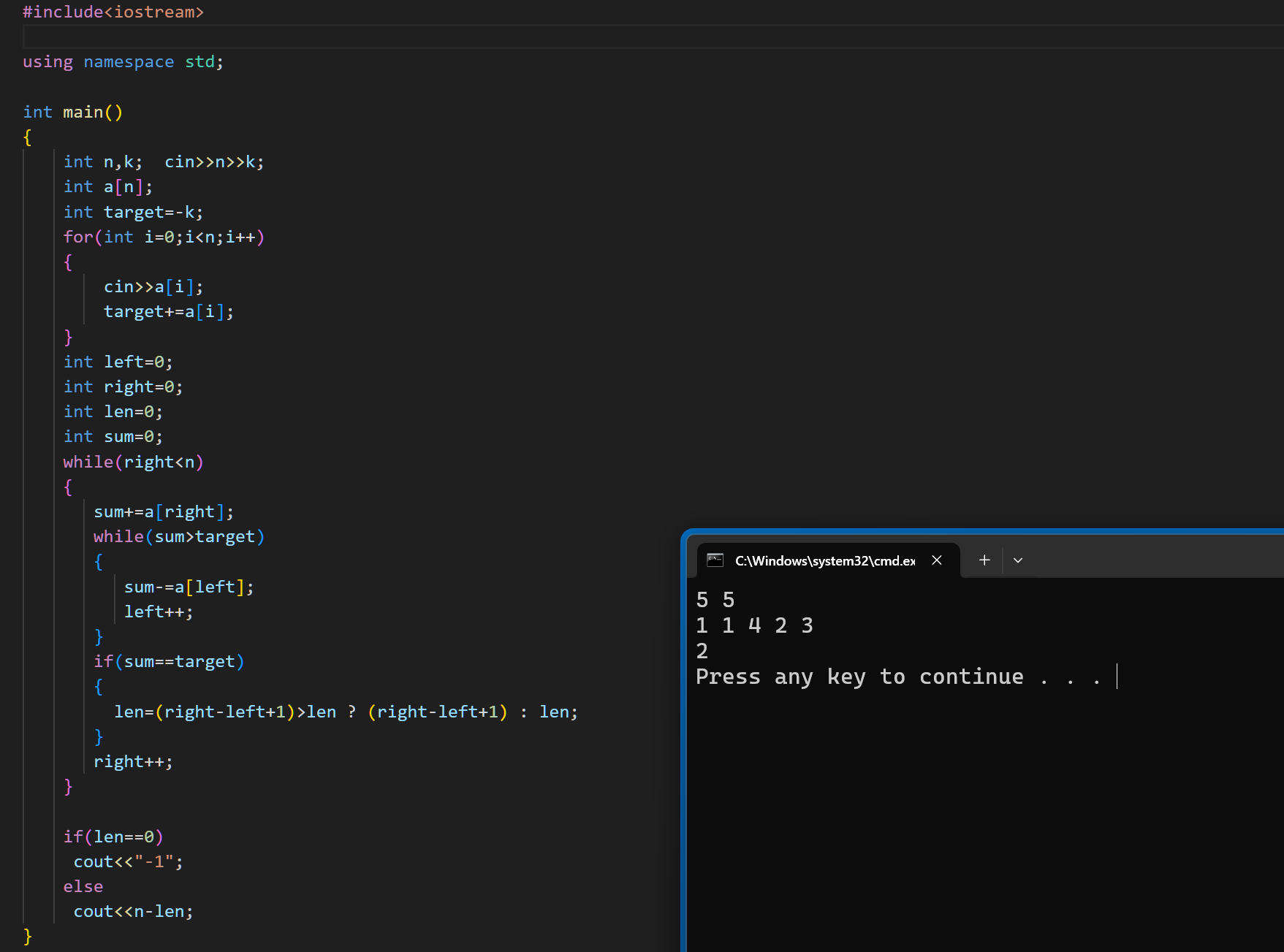Screen dimensions: 1284x952
Task: Click the 'int target=-k;' line
Action: tap(134, 212)
